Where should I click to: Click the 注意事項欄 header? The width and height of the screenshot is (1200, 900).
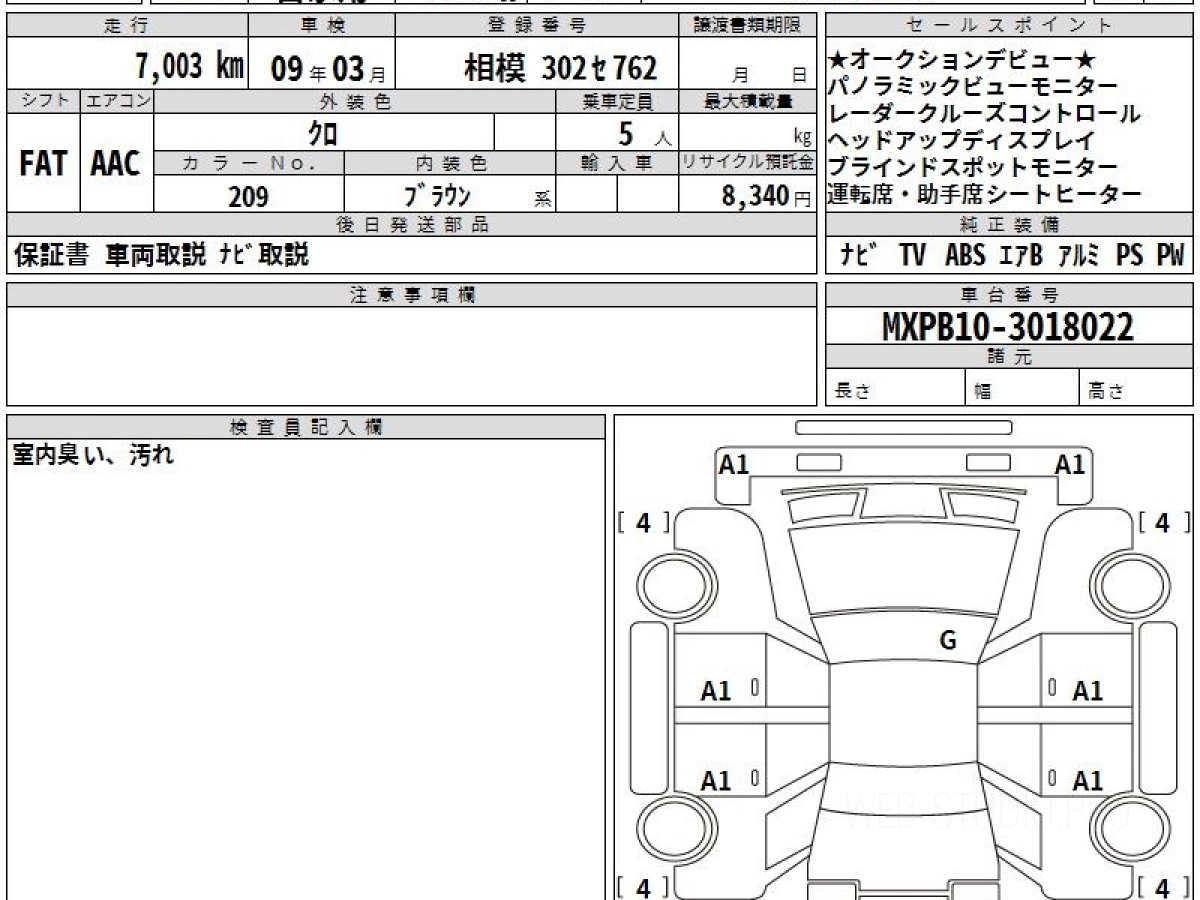(x=411, y=295)
